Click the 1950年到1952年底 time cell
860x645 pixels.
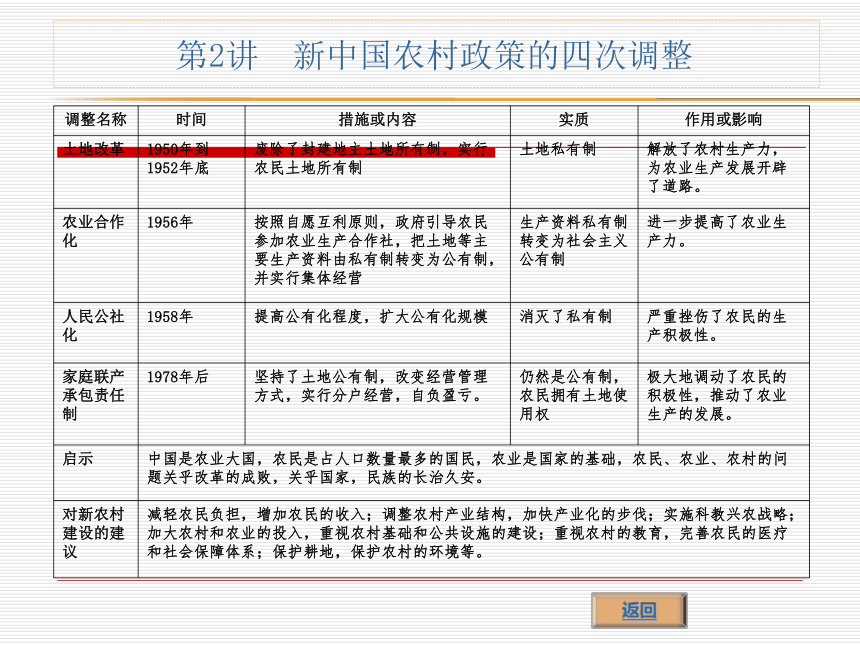[x=191, y=172]
